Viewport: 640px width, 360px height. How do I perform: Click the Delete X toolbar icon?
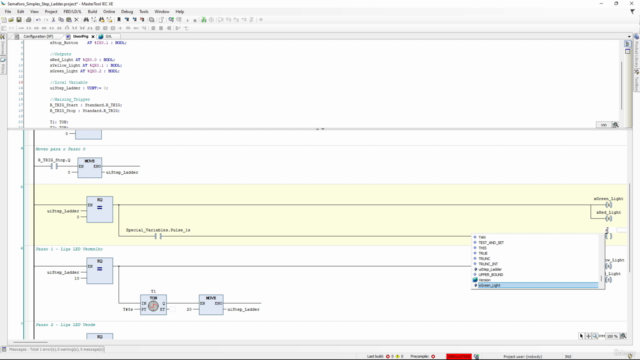click(x=76, y=20)
